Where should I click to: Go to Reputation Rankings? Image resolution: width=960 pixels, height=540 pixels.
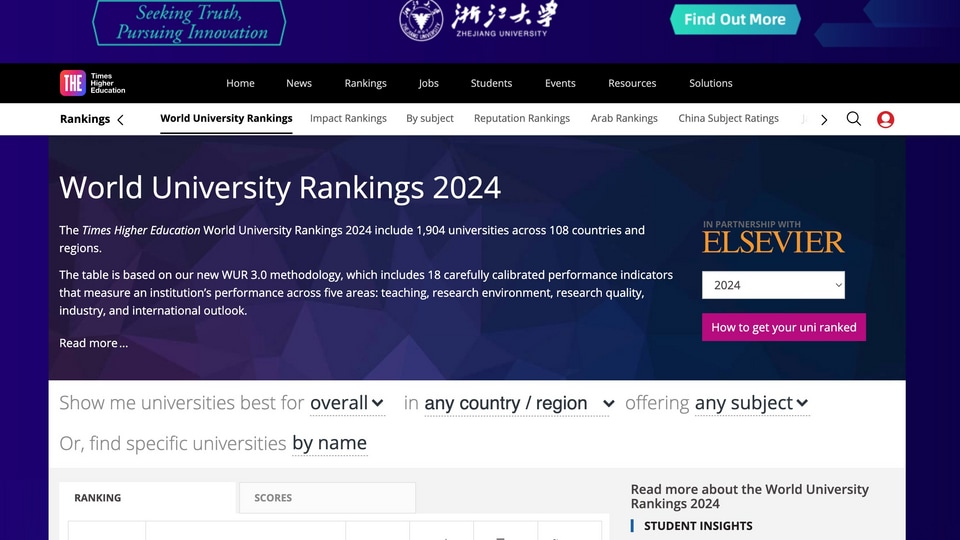522,118
